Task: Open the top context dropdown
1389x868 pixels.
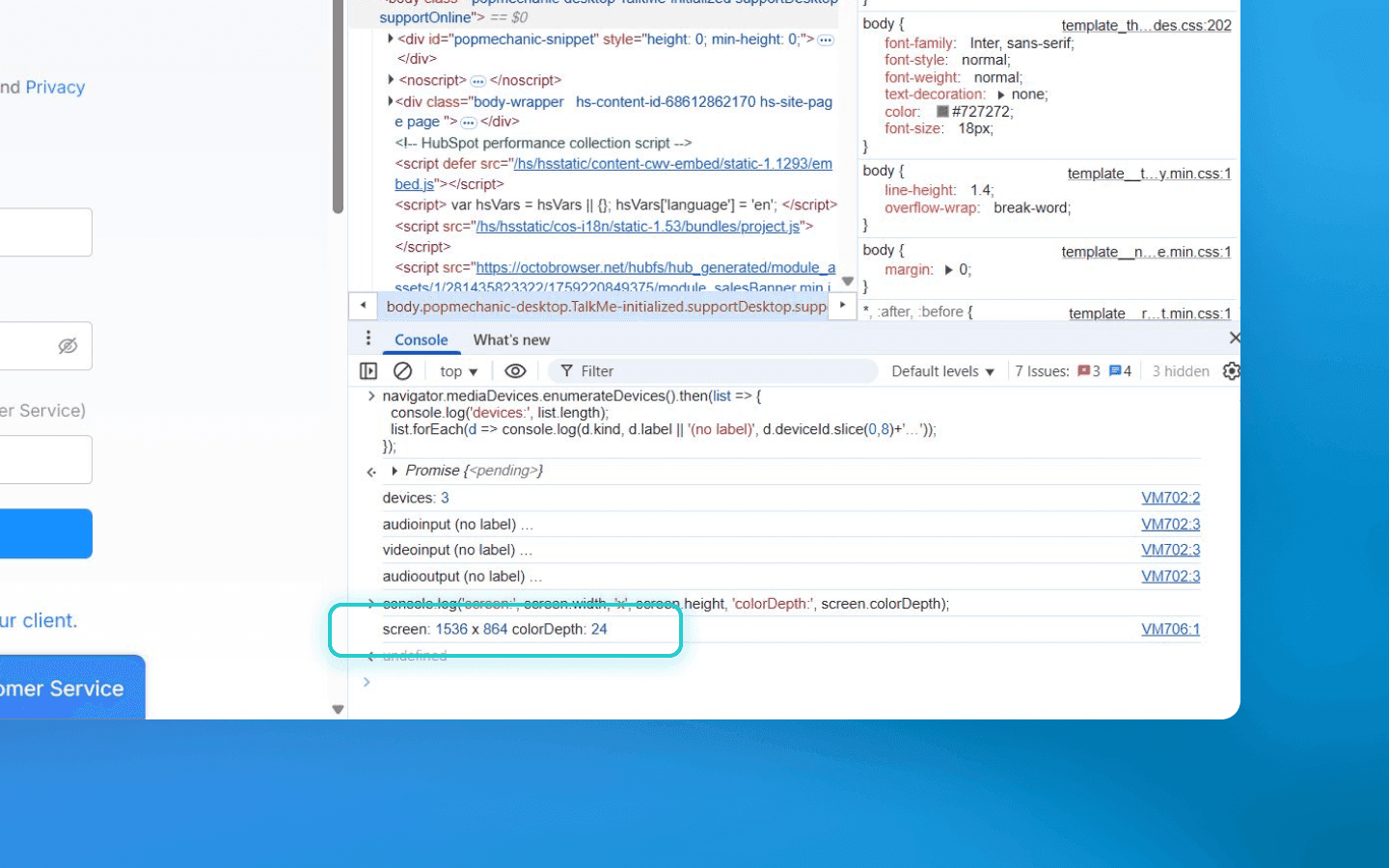Action: [458, 371]
